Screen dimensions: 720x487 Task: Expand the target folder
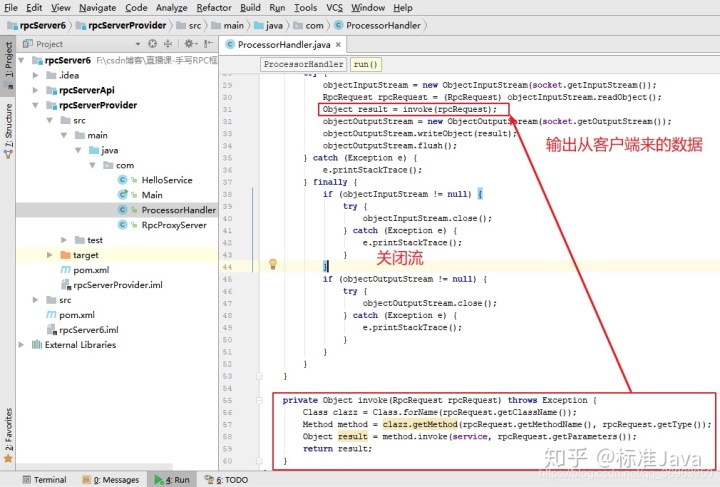click(50, 255)
